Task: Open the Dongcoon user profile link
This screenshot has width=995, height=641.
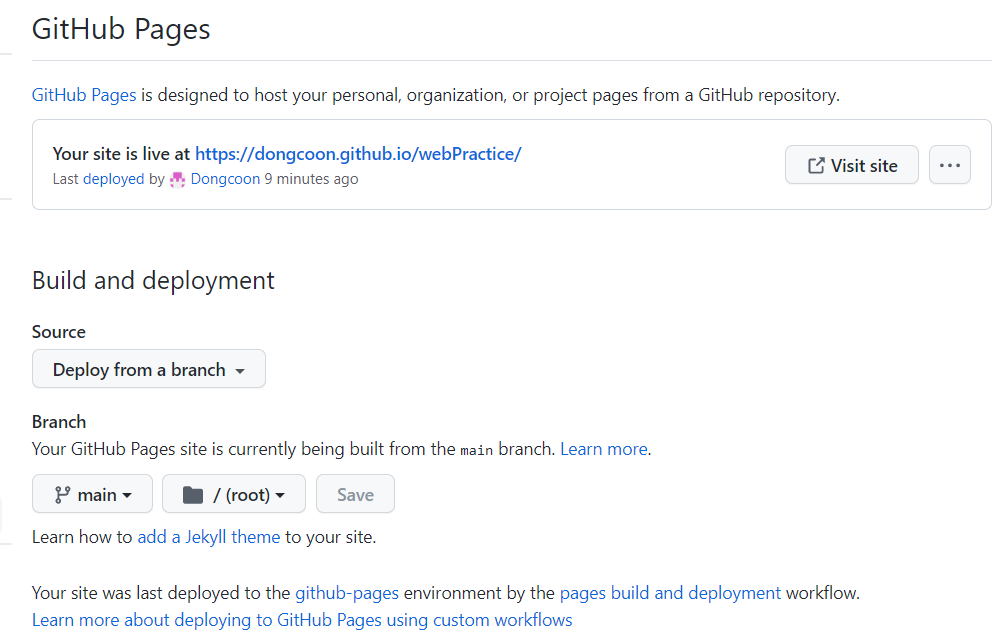Action: pos(225,179)
